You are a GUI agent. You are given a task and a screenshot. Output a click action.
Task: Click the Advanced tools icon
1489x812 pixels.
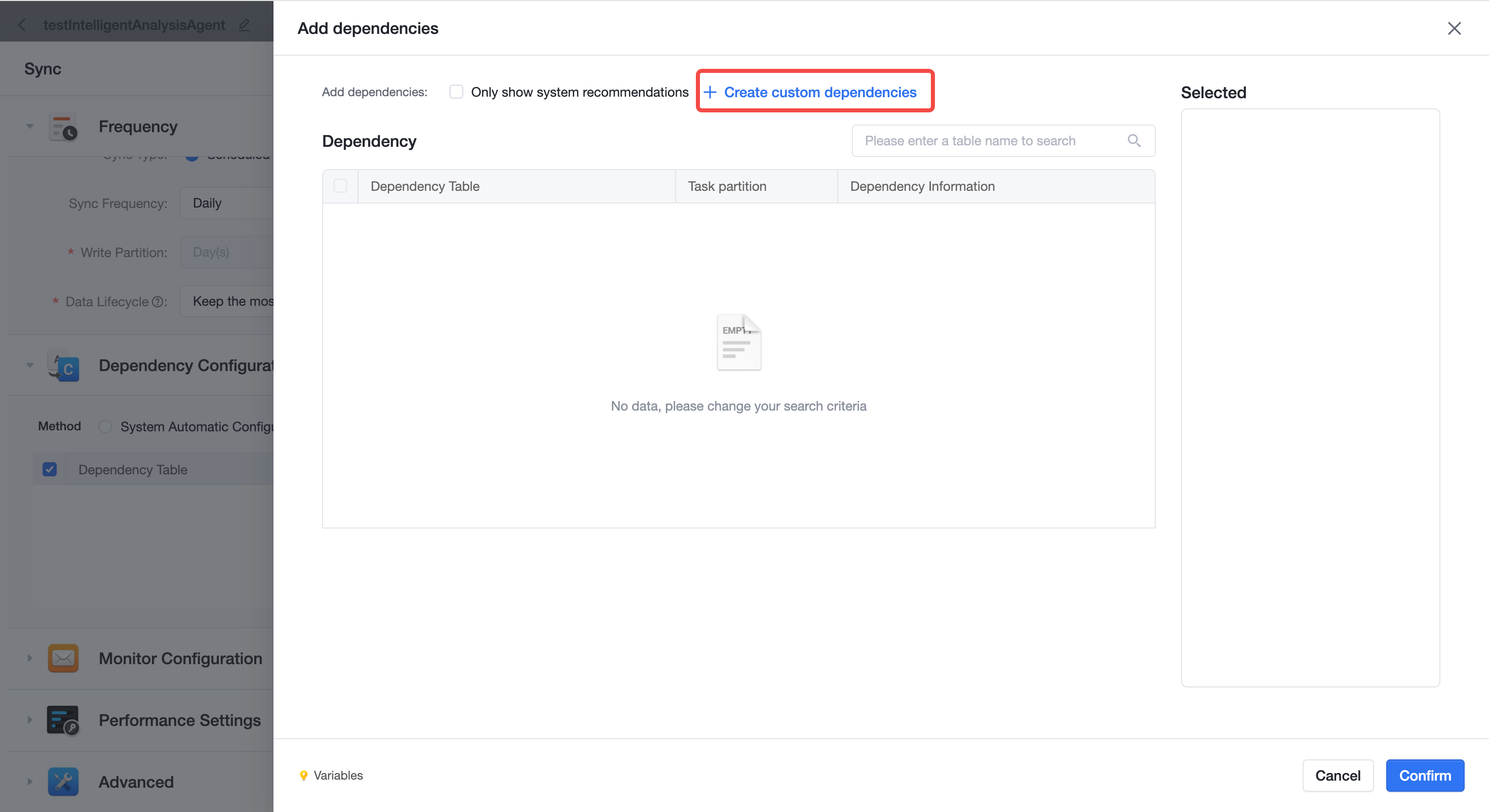click(x=63, y=782)
